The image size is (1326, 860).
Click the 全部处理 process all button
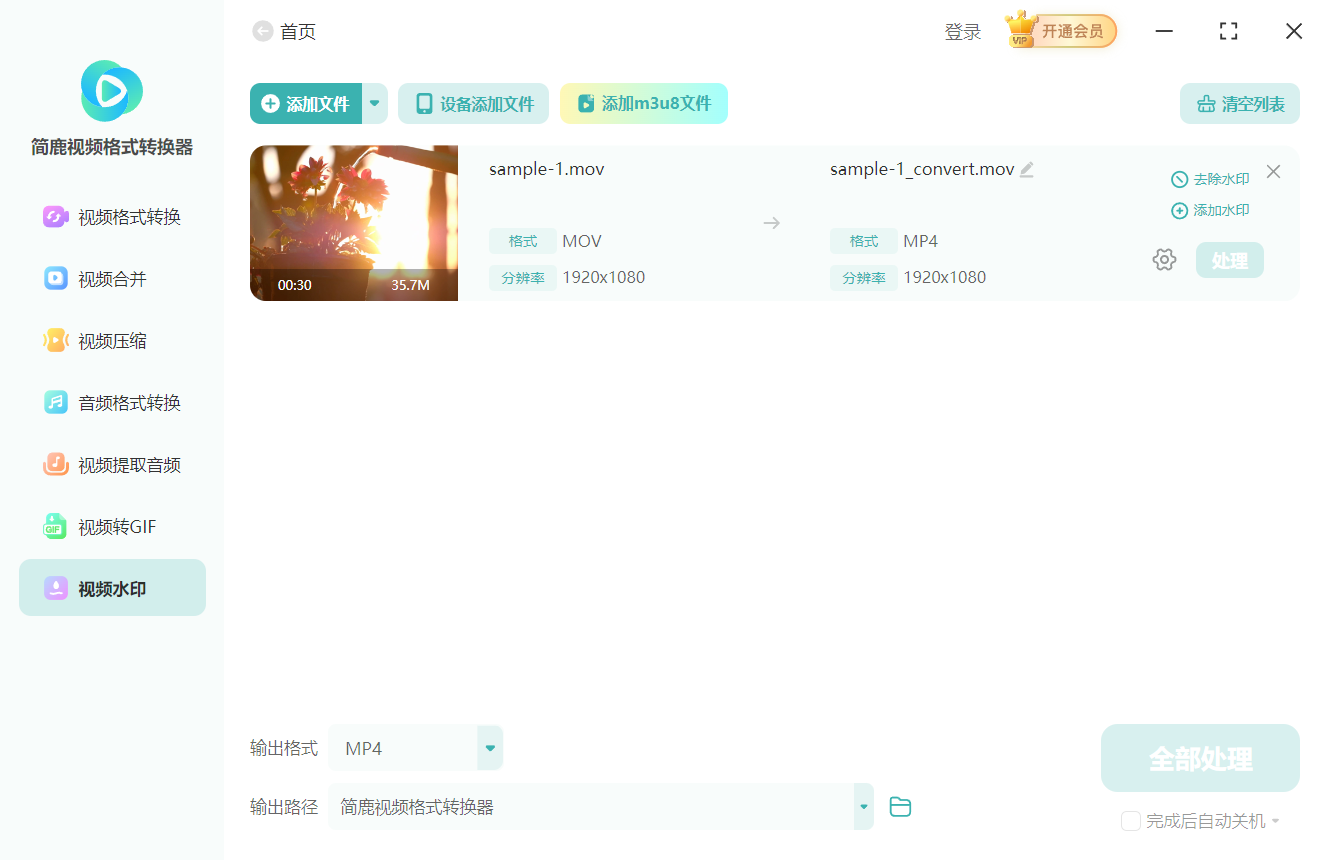click(x=1199, y=758)
